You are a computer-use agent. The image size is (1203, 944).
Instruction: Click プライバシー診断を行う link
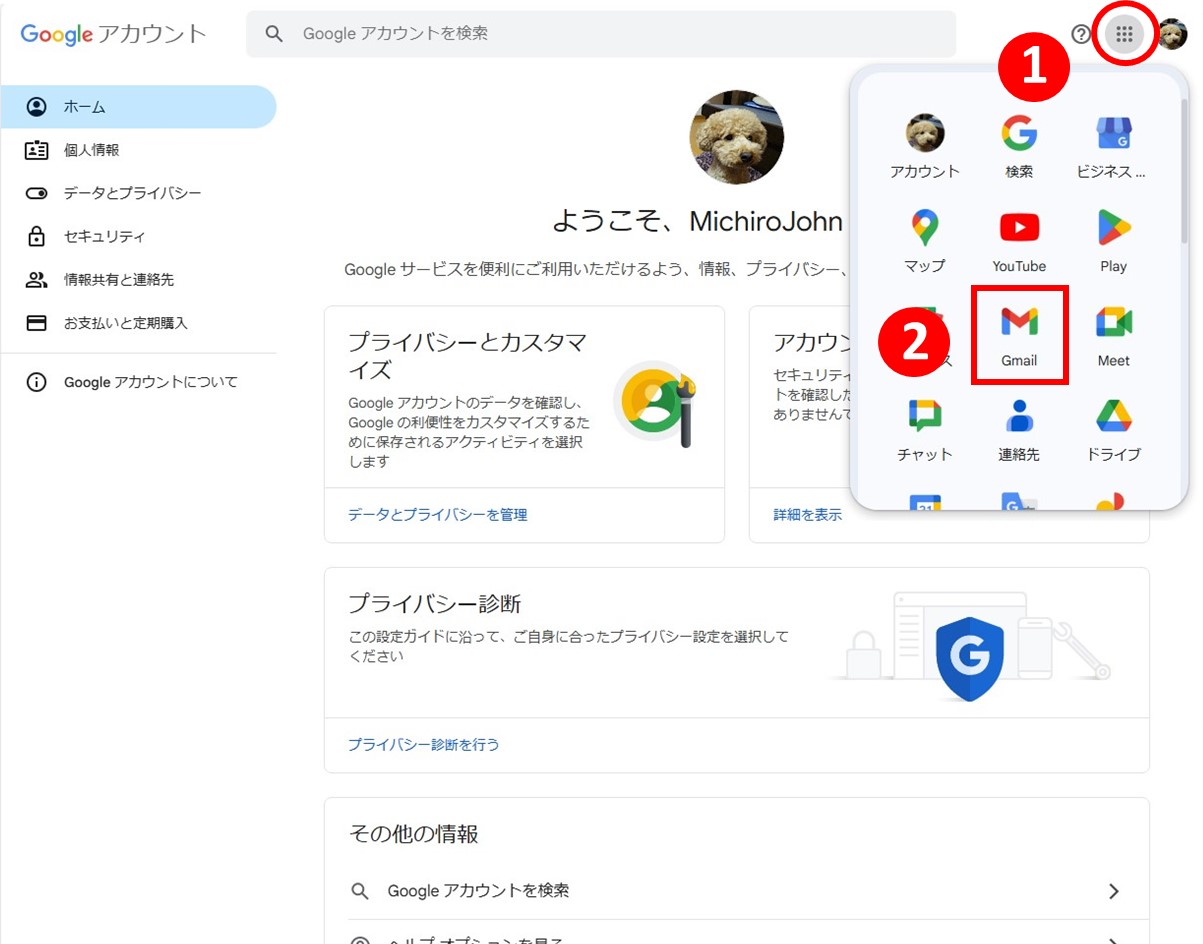(x=423, y=745)
